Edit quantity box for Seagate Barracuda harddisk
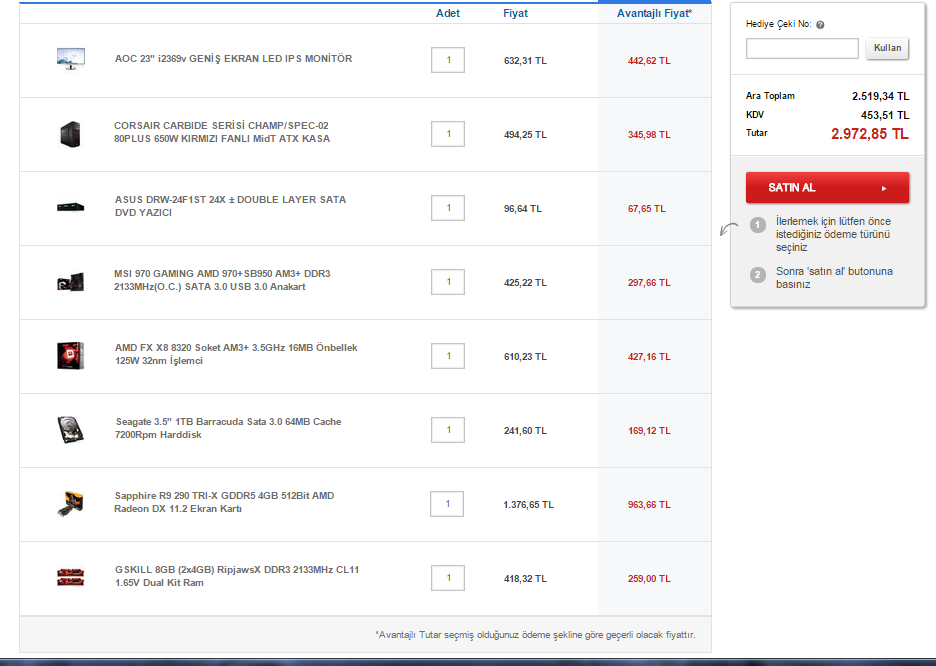Screen dimensions: 936x666 click(448, 430)
